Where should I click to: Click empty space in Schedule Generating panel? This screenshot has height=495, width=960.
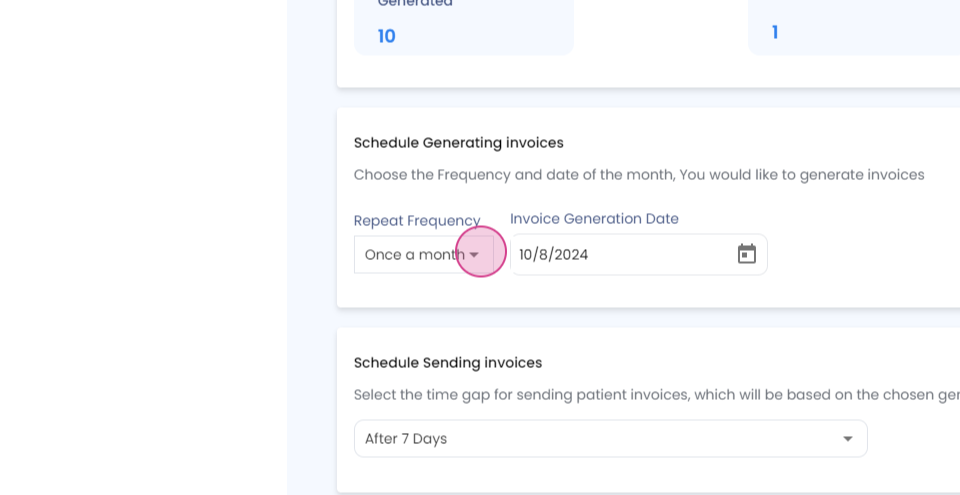(860, 260)
